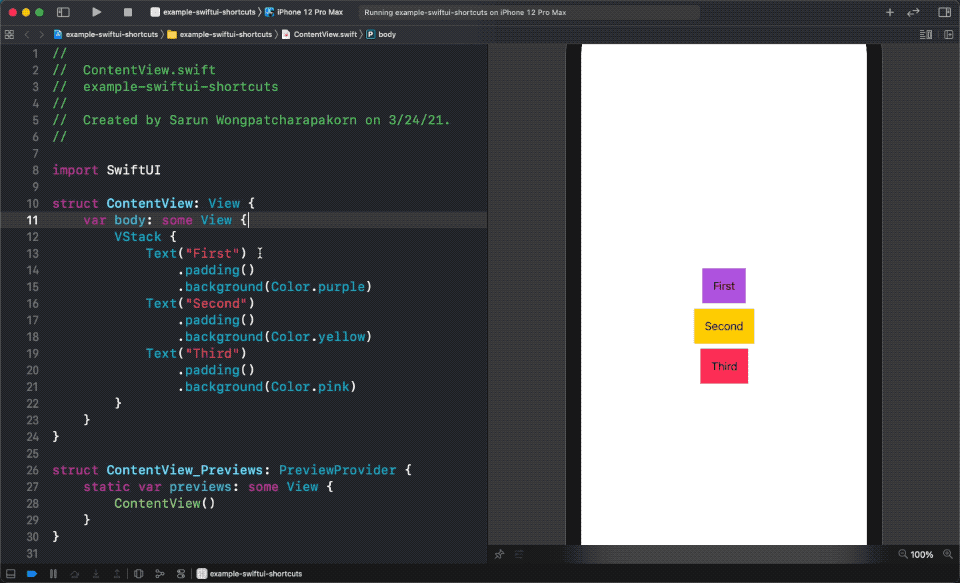Select project example-swiftui-shortcuts in jump bar
The image size is (960, 583).
click(106, 34)
